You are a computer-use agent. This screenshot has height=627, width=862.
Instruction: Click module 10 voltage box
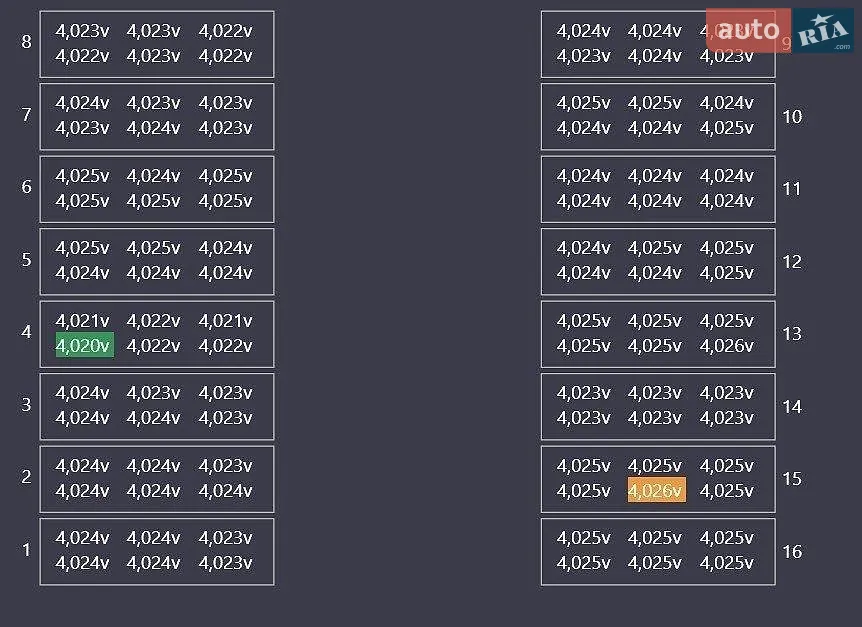(x=658, y=116)
